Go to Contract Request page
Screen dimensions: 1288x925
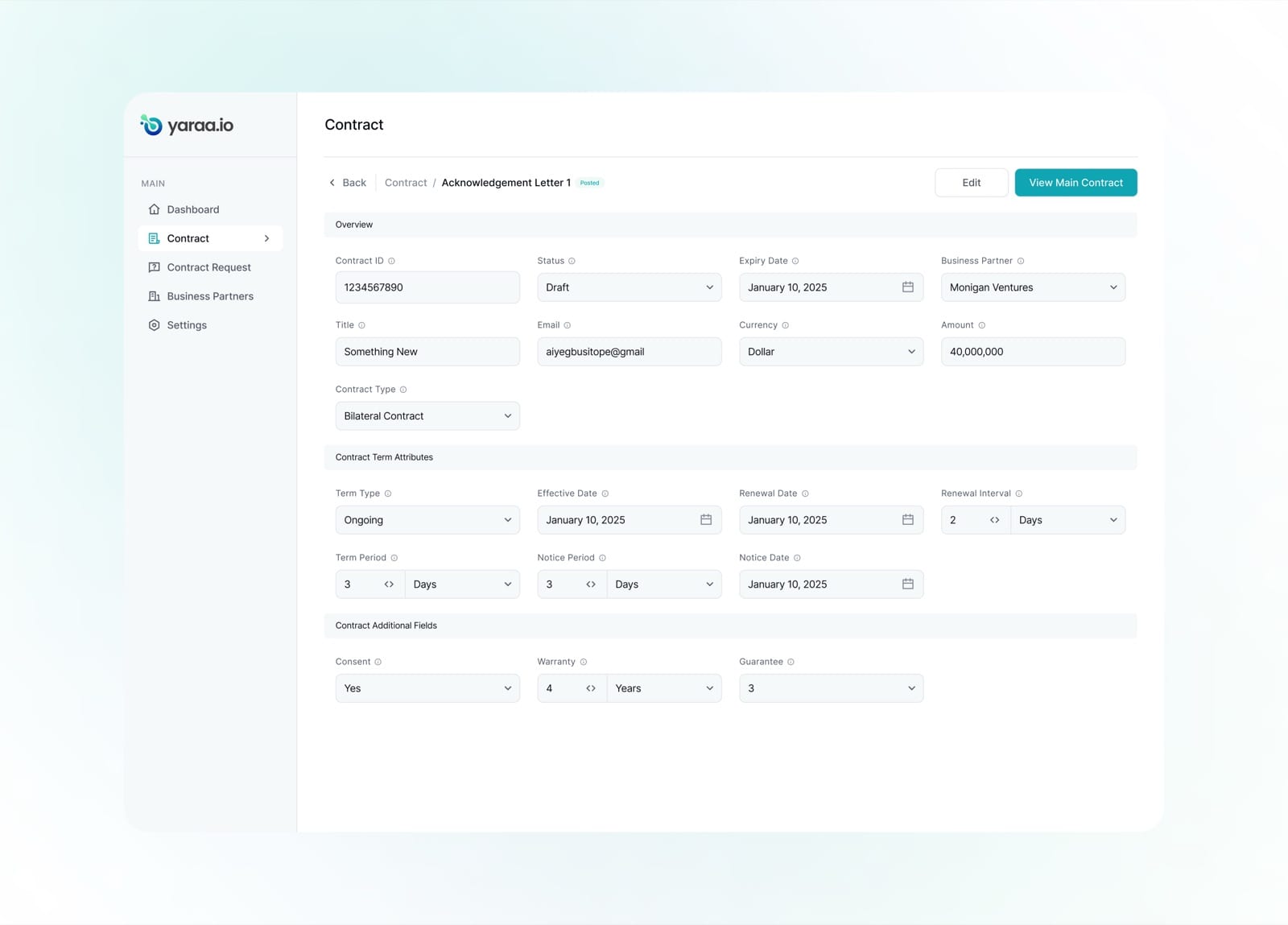(x=211, y=267)
